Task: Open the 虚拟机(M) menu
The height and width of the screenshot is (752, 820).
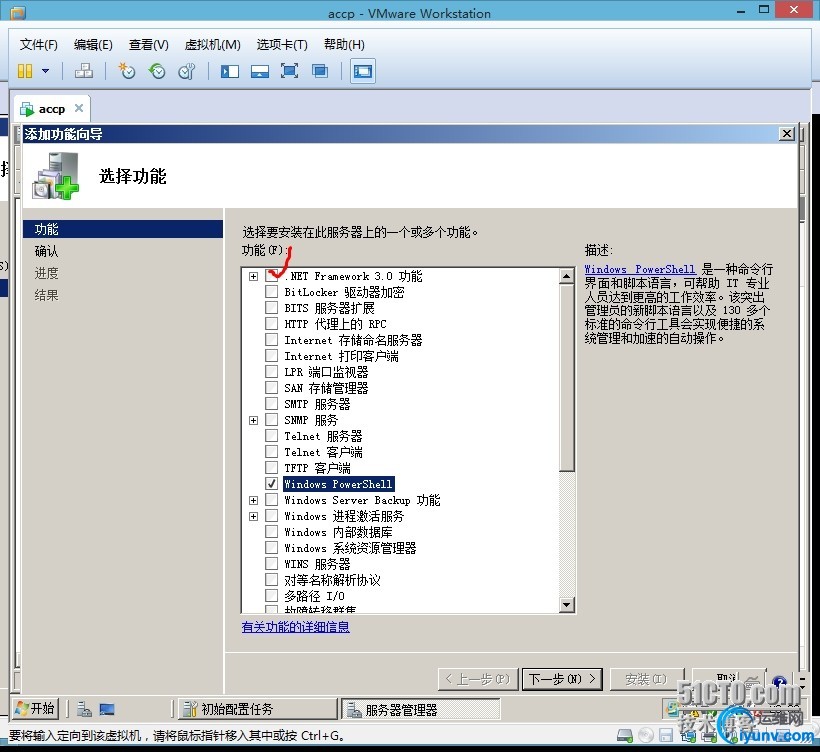Action: pos(212,44)
